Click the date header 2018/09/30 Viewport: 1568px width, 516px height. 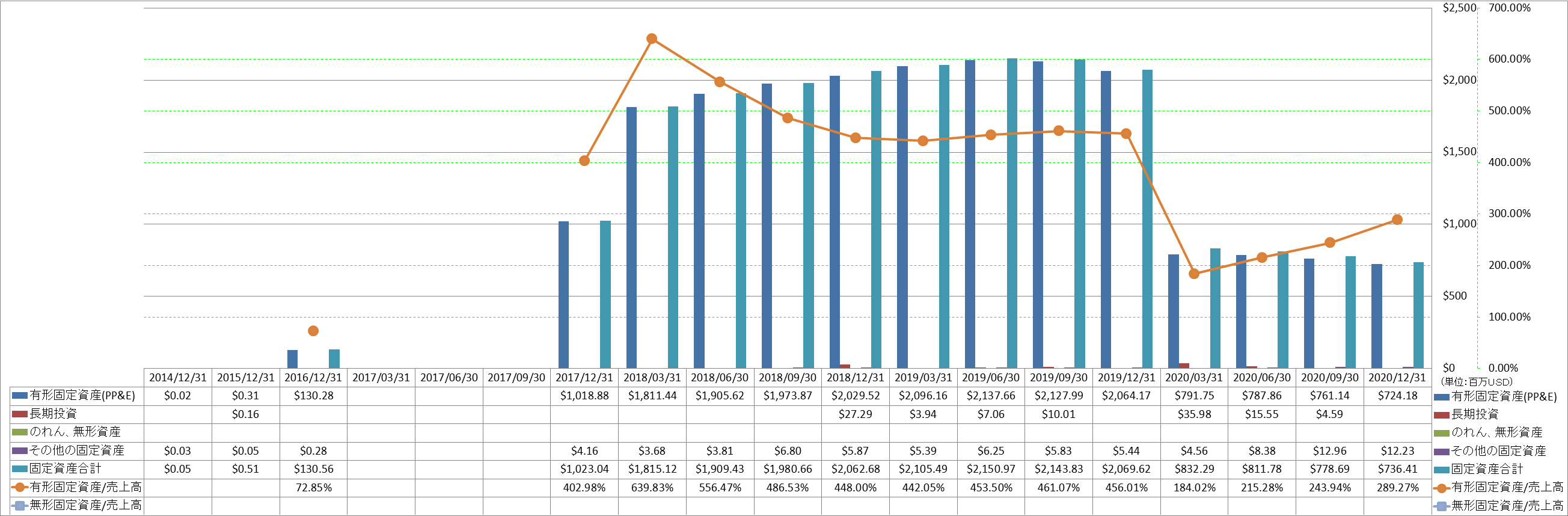787,378
